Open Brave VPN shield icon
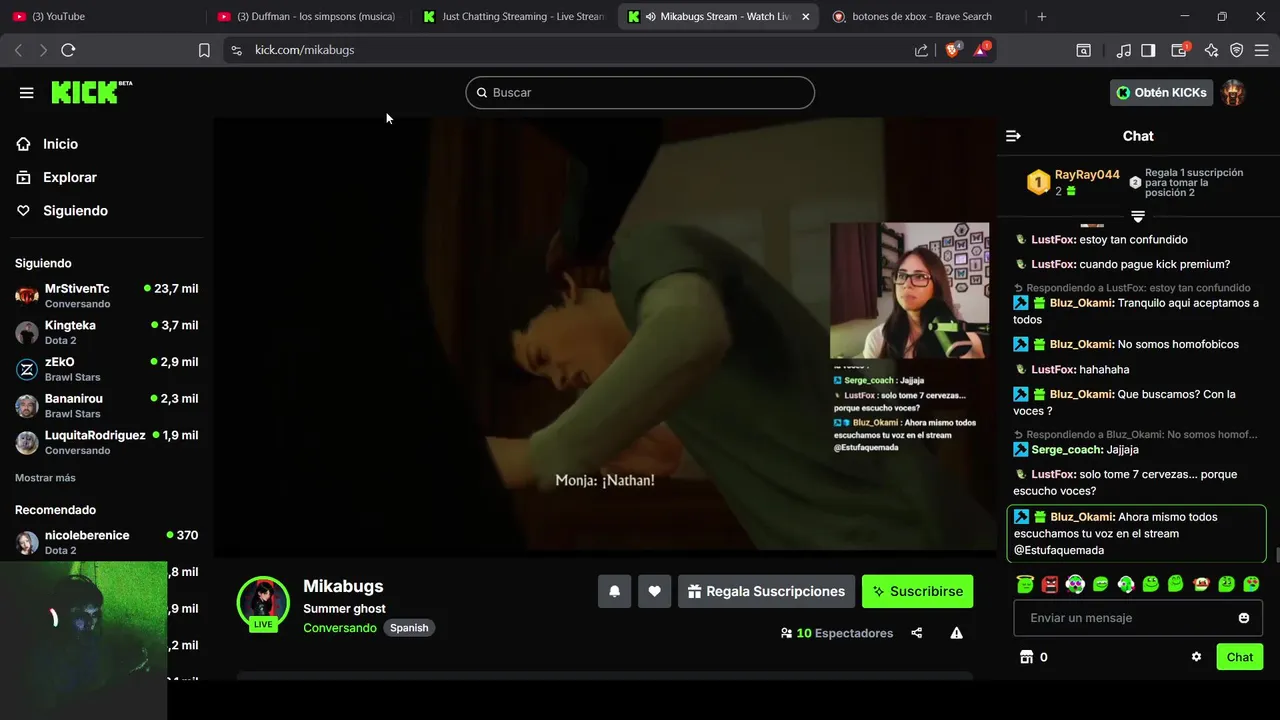Viewport: 1280px width, 720px height. [1236, 50]
